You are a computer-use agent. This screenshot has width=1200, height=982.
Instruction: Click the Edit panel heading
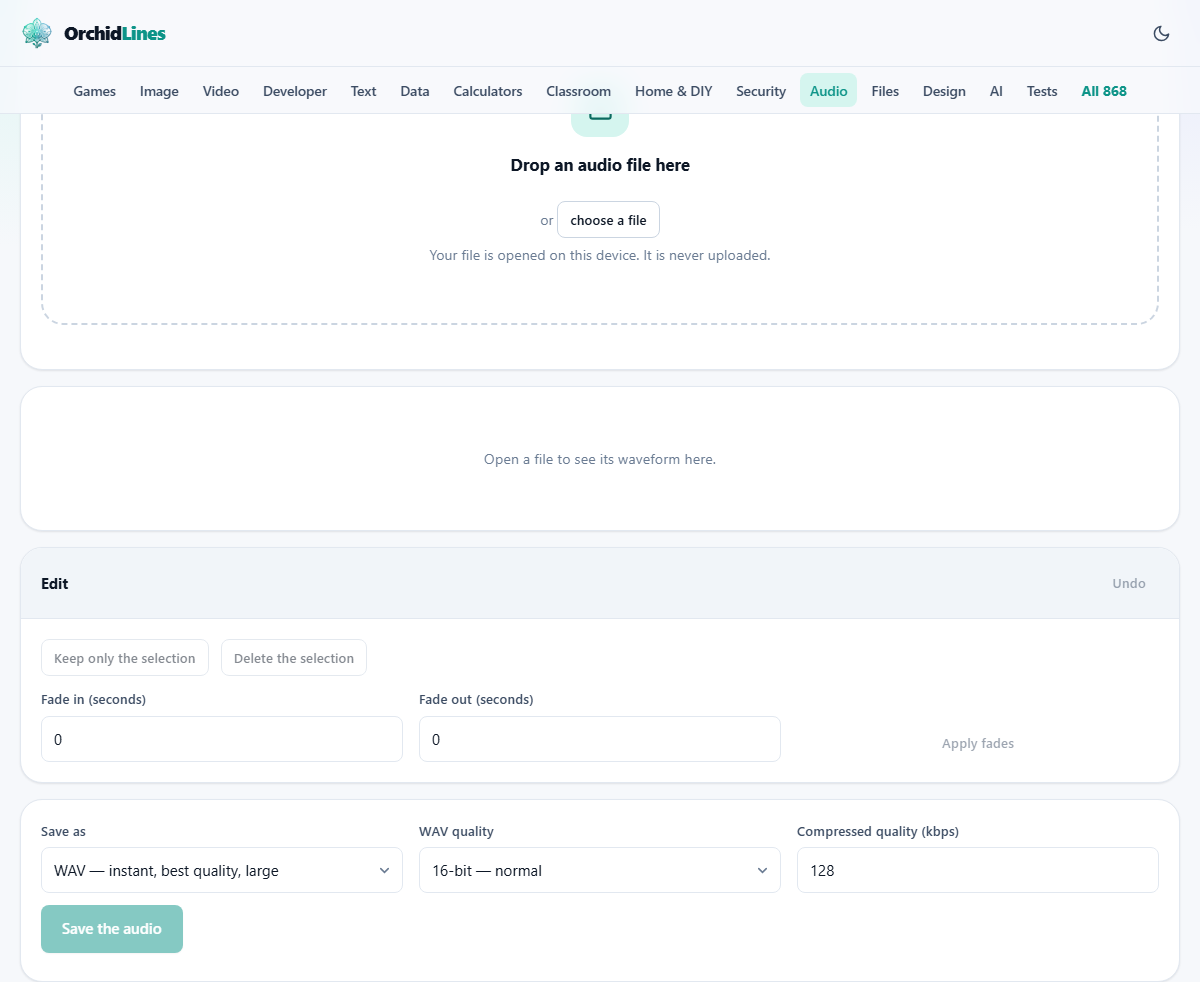point(55,583)
